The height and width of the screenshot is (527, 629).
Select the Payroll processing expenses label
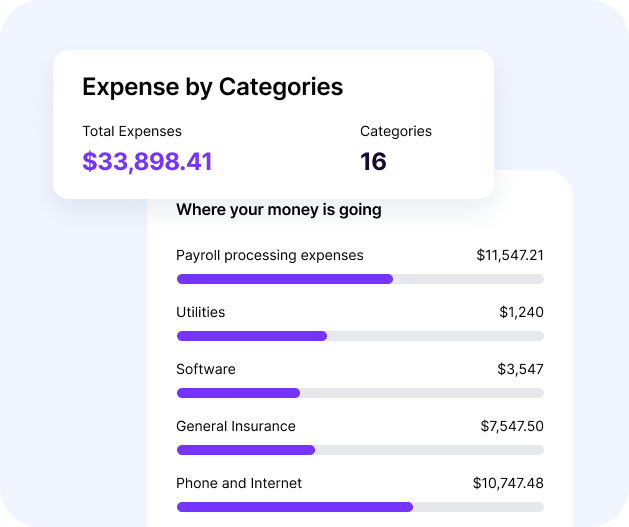coord(270,255)
